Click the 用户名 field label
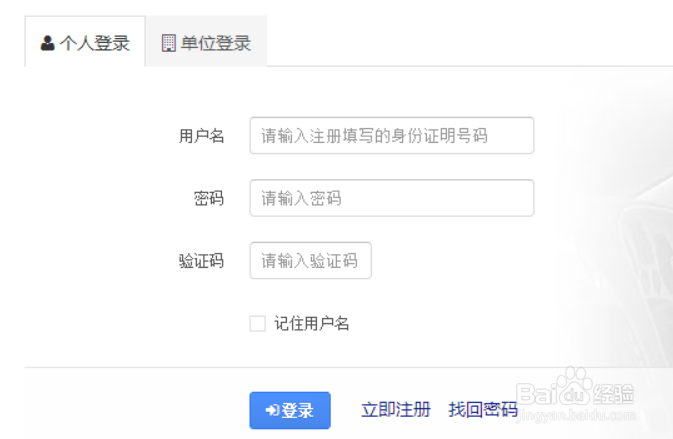 pyautogui.click(x=201, y=136)
